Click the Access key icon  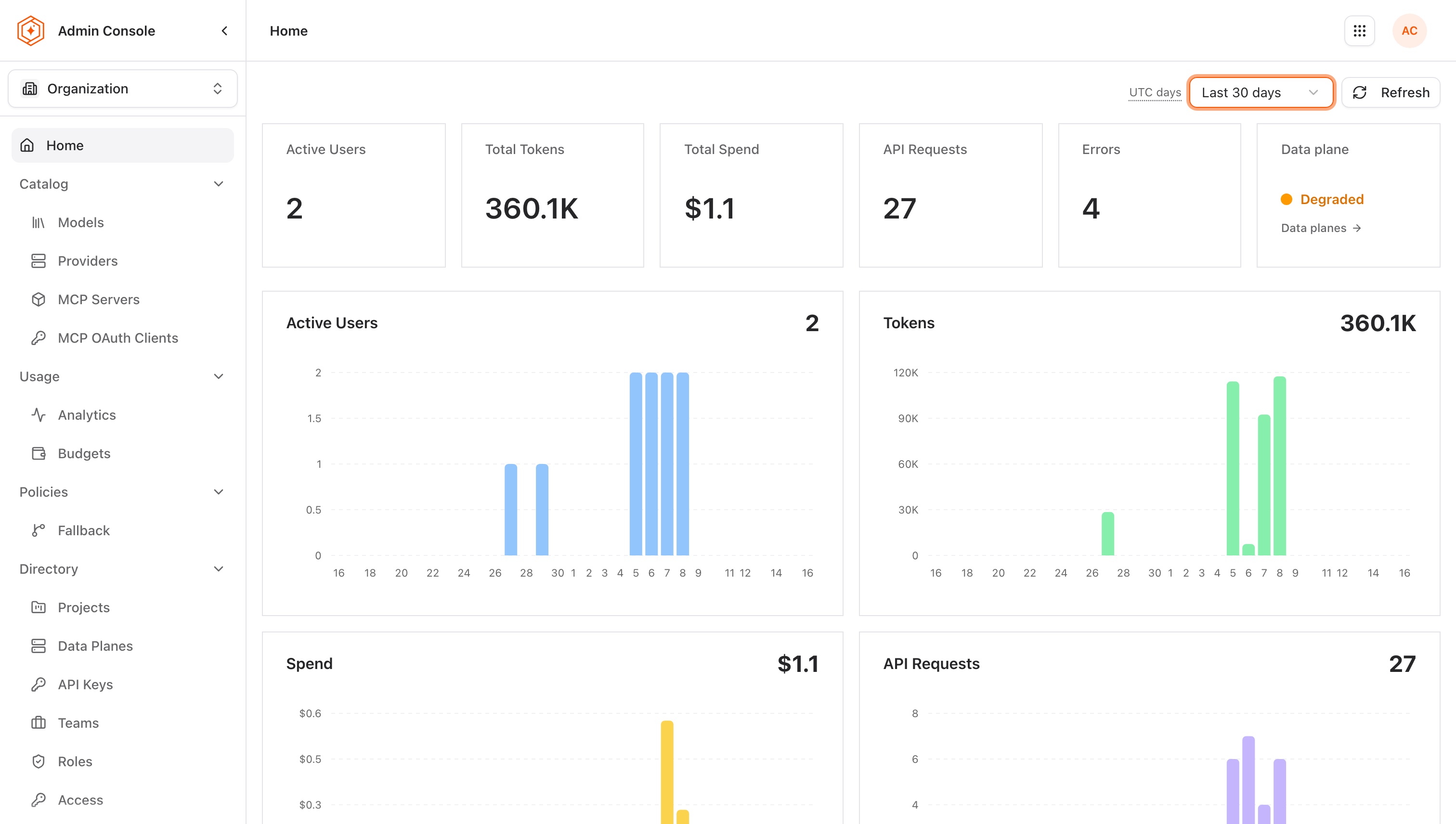click(x=39, y=799)
